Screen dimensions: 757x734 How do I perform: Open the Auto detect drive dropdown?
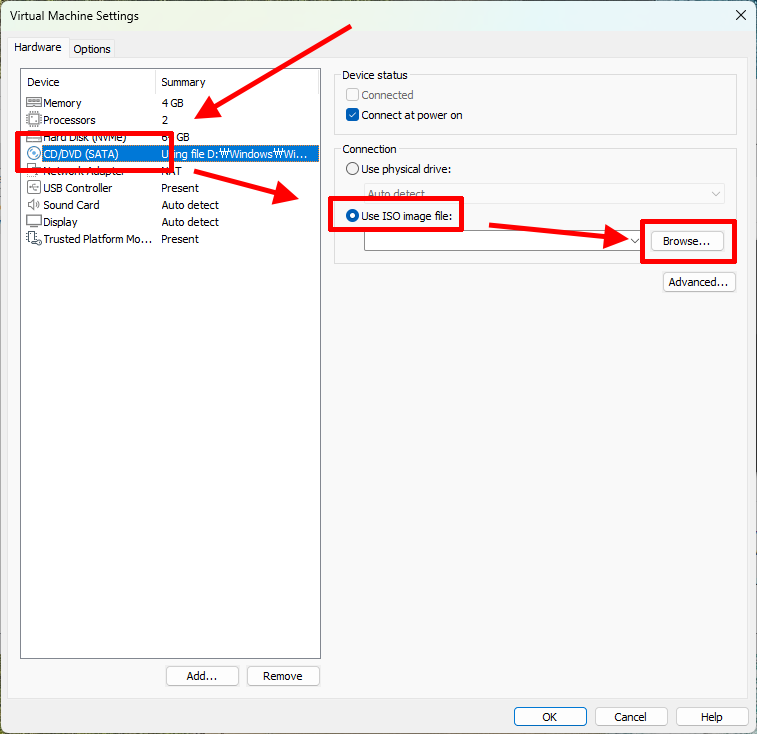[544, 194]
